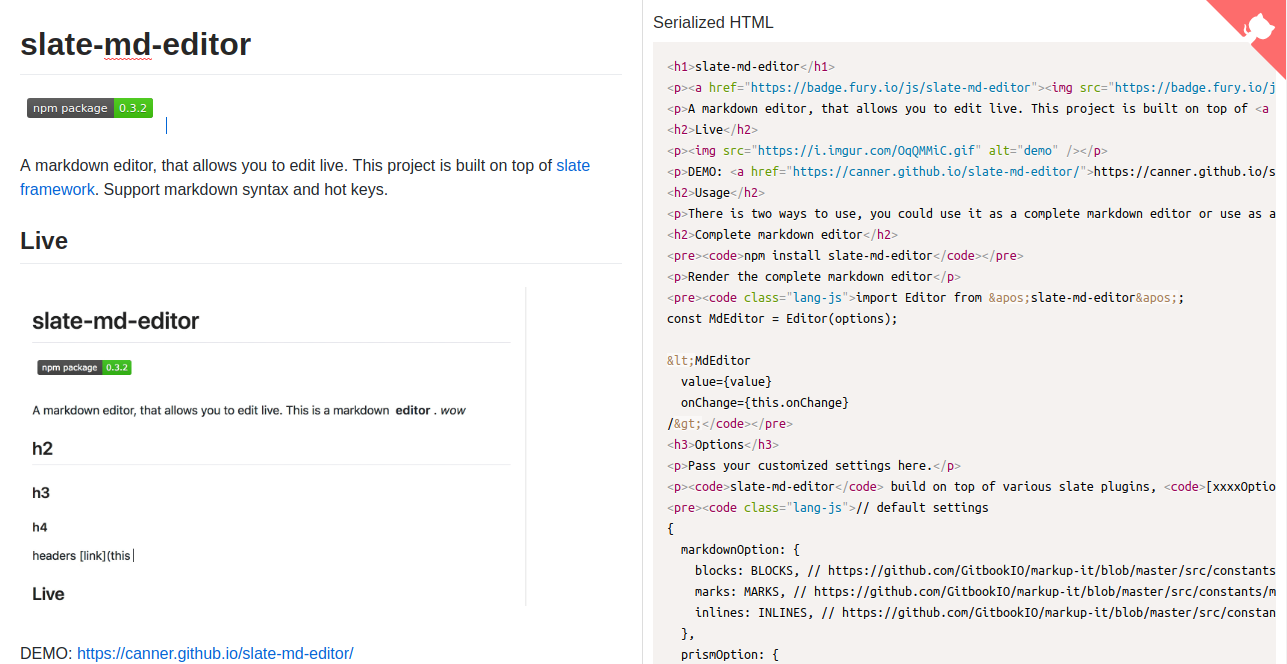Click the Serialized HTML title
Viewport: 1287px width, 664px height.
(x=713, y=22)
